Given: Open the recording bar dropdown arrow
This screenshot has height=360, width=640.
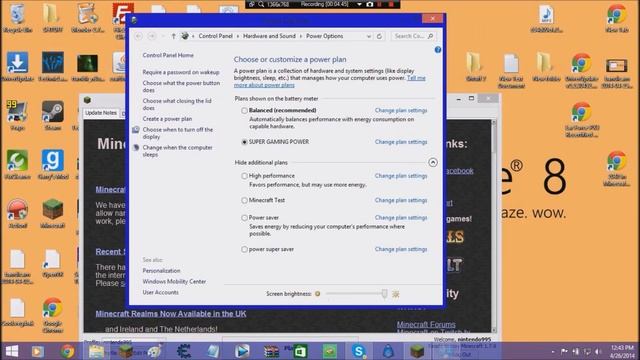Looking at the screenshot, I should coord(359,4).
